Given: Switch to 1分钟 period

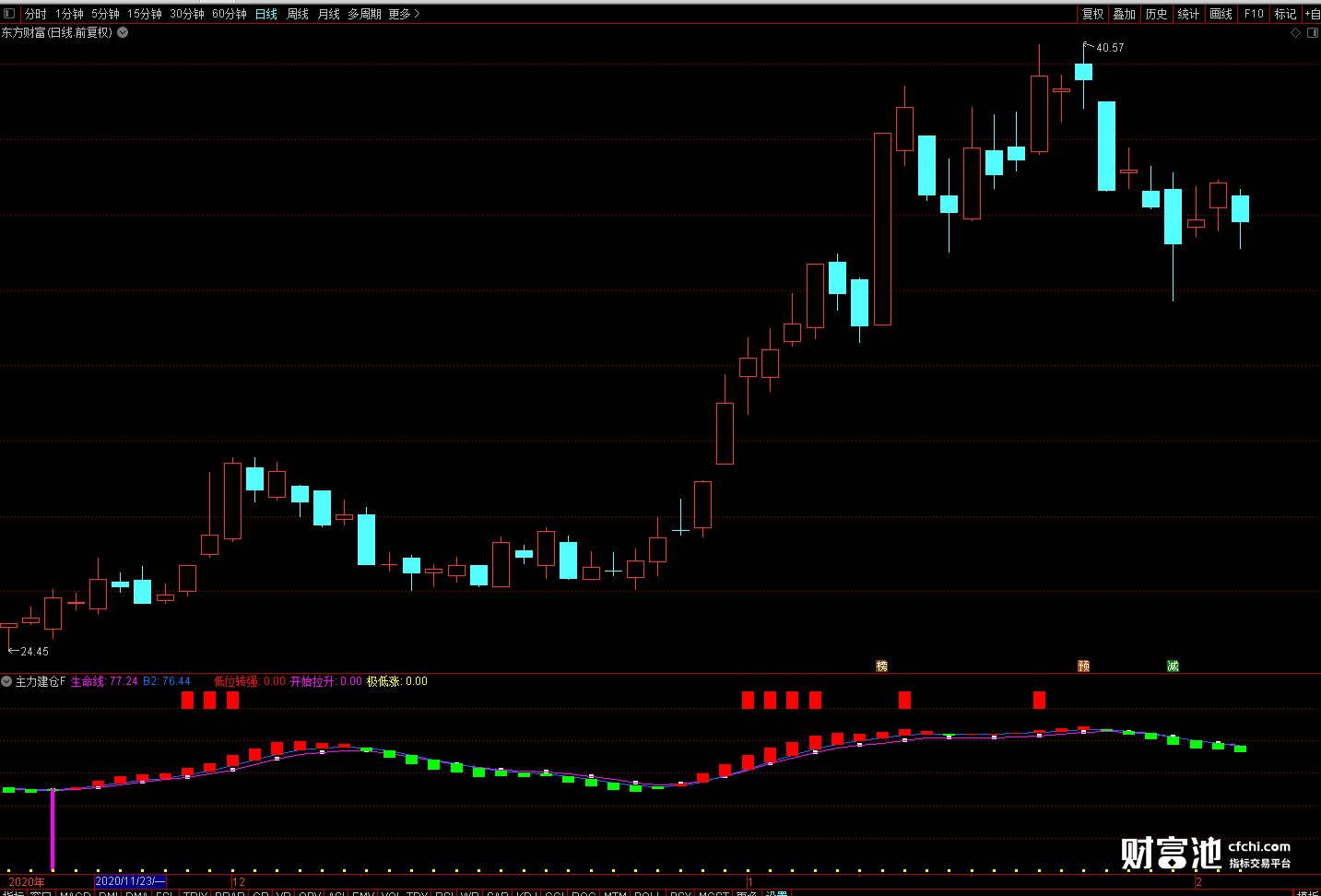Looking at the screenshot, I should [69, 14].
